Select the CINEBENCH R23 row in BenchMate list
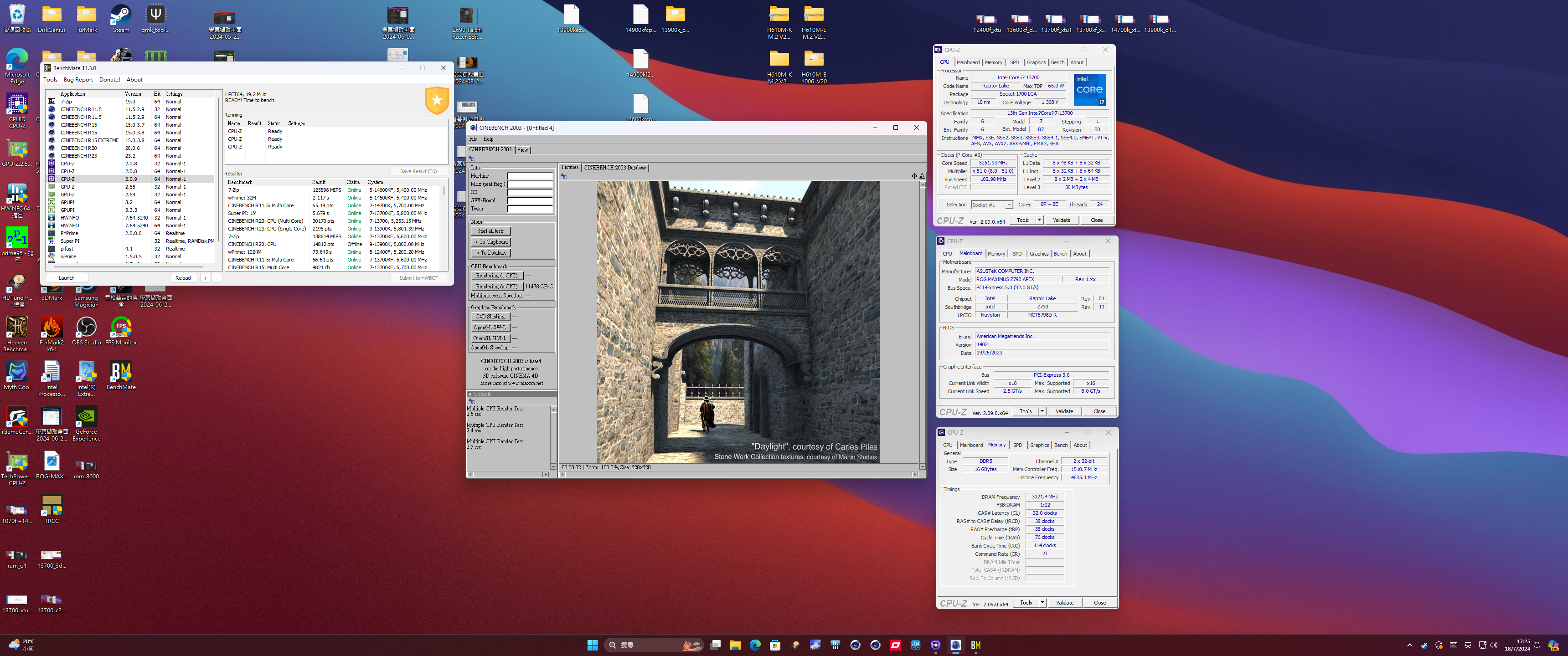Image resolution: width=1568 pixels, height=656 pixels. click(130, 156)
